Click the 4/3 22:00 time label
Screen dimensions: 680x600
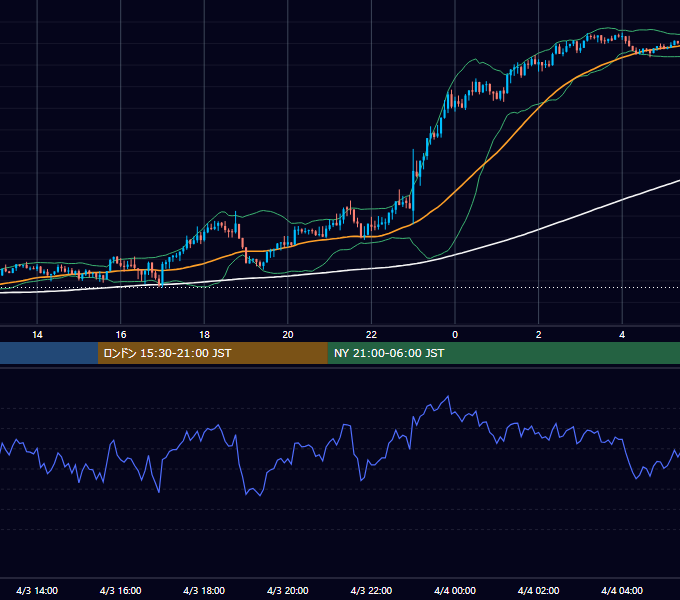tap(371, 590)
